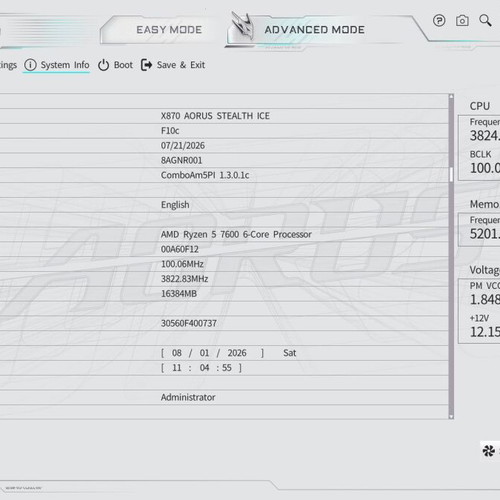
Task: Open the Boot menu
Action: 123,65
